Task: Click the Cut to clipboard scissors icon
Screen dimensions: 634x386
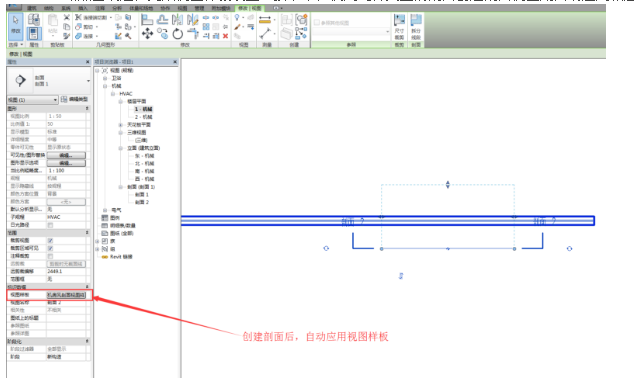Action: pos(67,17)
